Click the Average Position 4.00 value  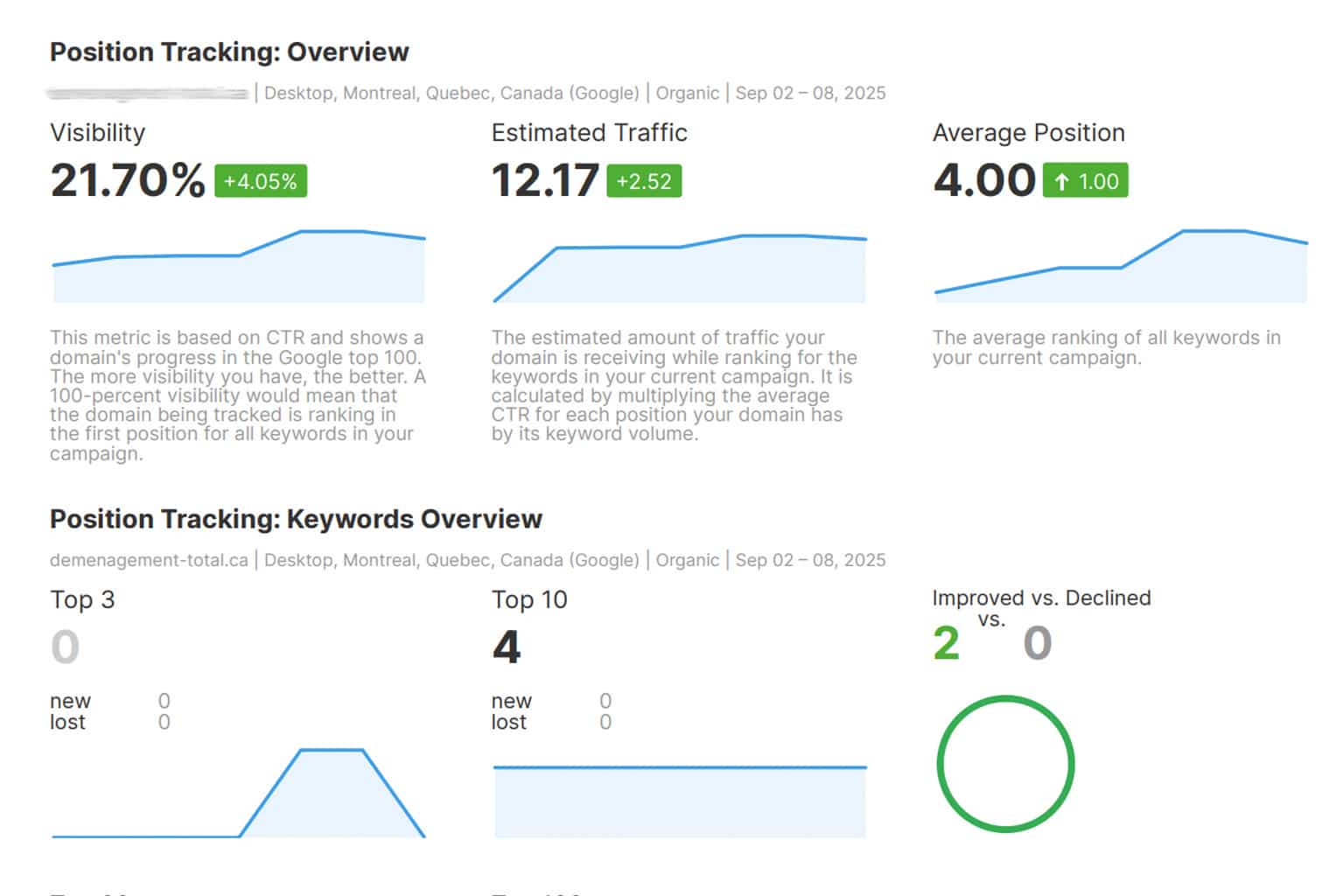coord(984,180)
